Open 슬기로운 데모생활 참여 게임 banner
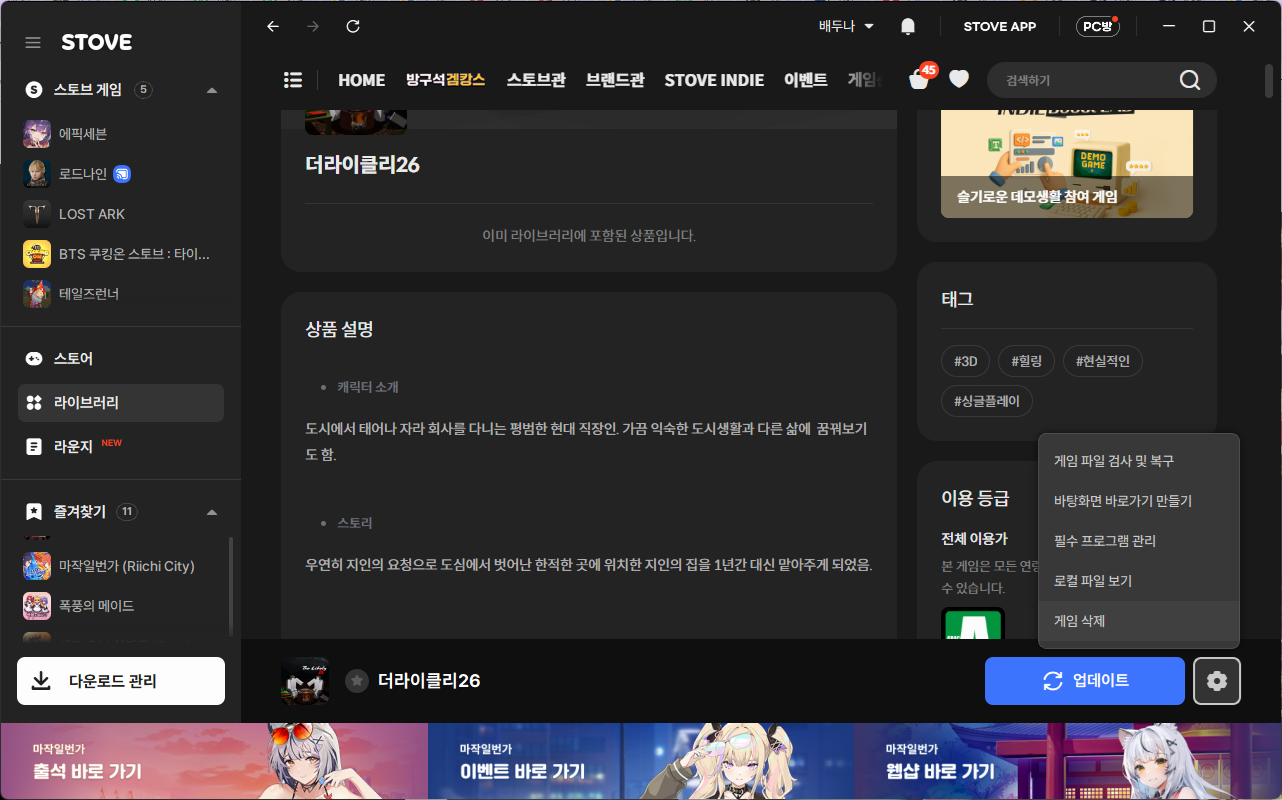Viewport: 1282px width, 800px height. 1067,164
